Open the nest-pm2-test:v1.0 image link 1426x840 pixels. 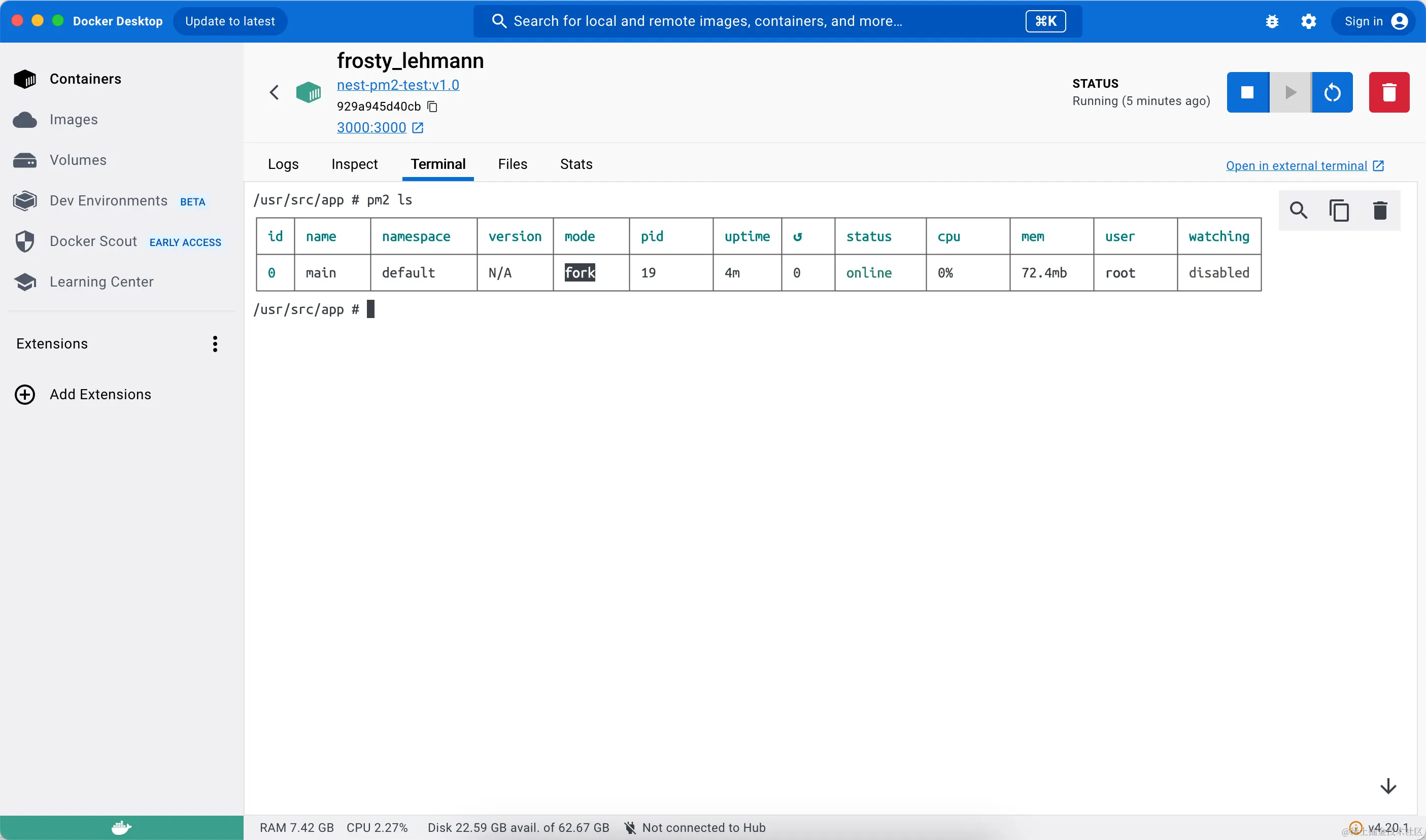(x=397, y=85)
